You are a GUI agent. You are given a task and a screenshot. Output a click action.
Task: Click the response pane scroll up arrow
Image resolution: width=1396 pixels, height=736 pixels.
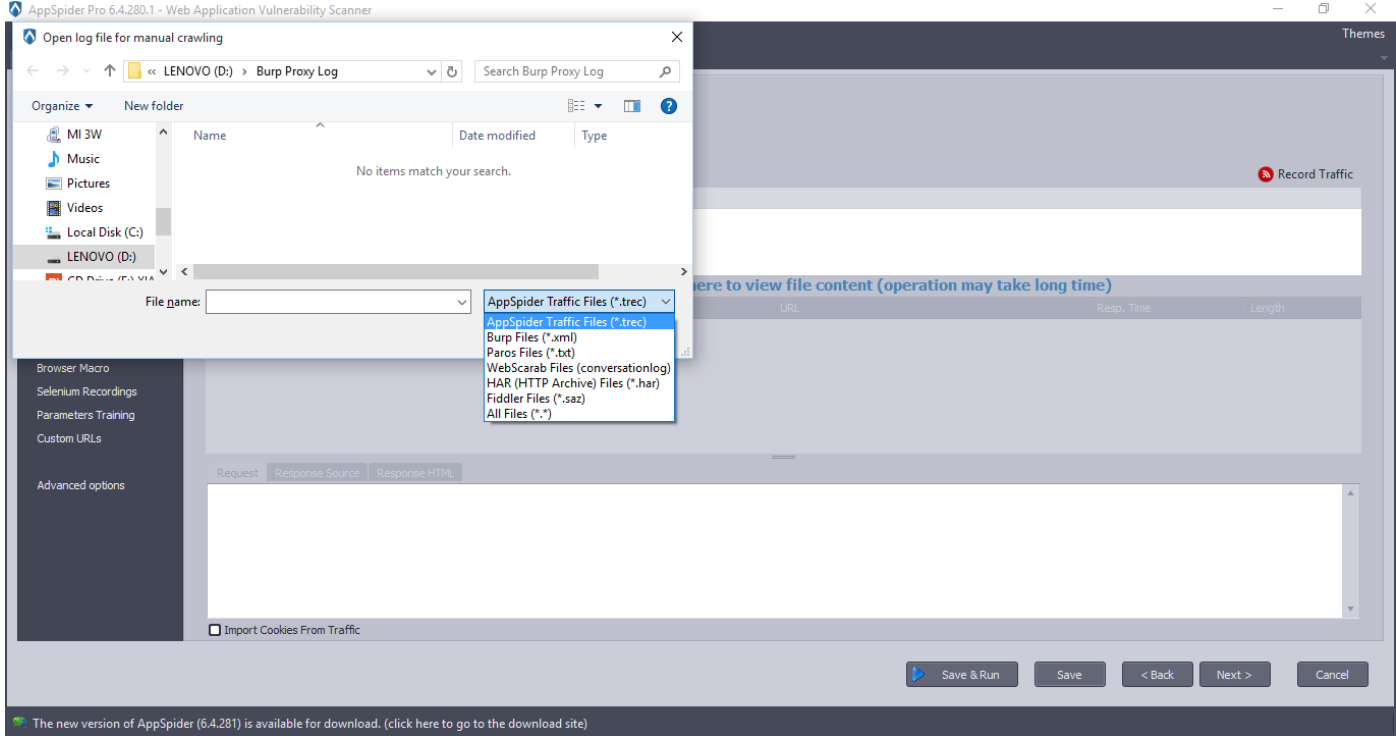(x=1352, y=493)
